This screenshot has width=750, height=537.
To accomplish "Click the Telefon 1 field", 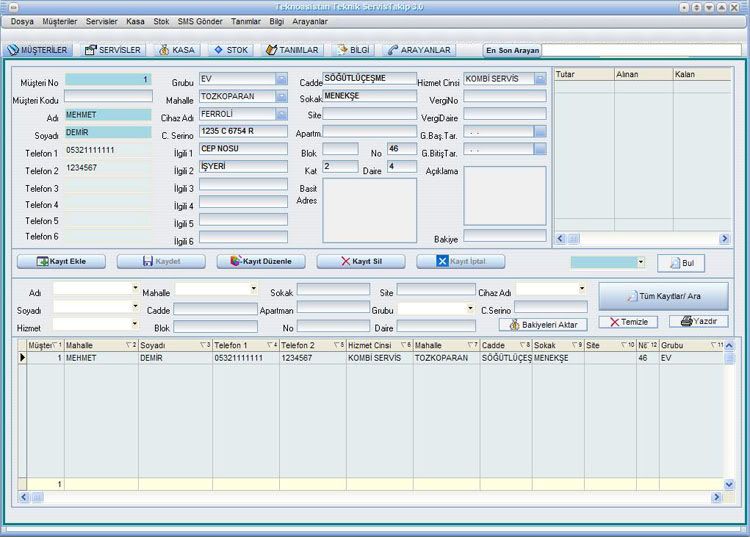I will pos(108,151).
